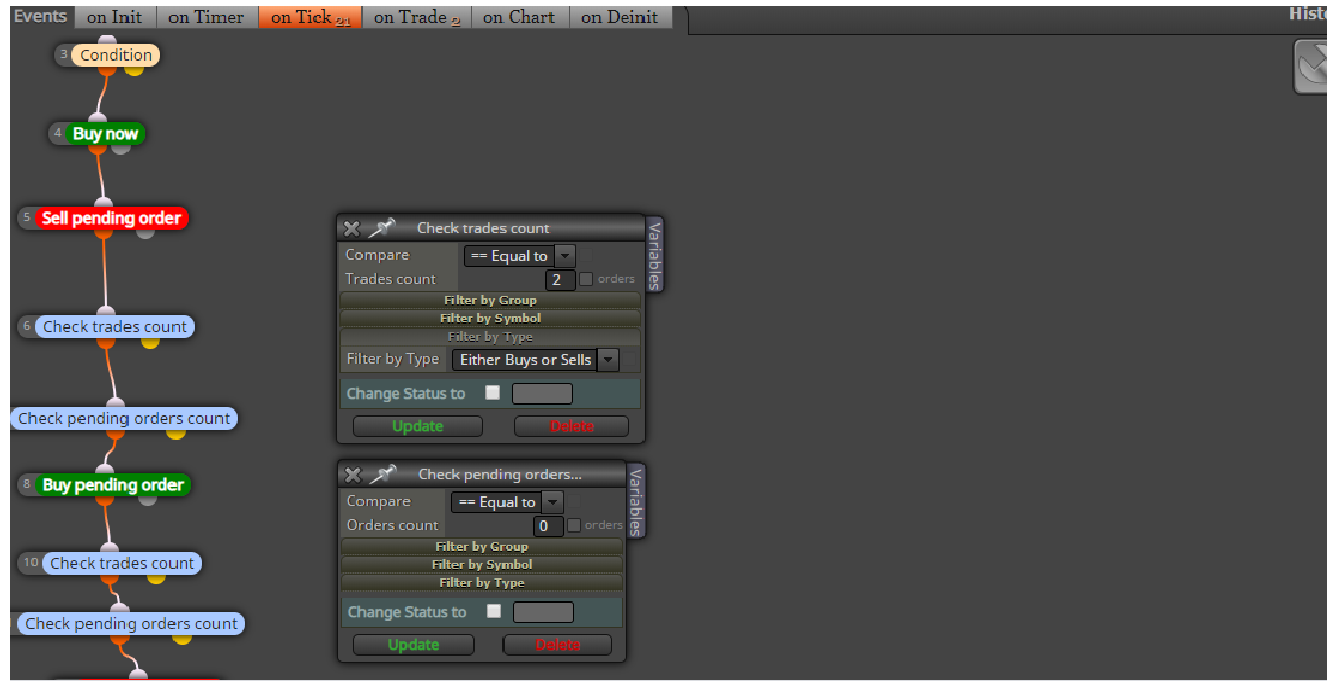
Task: Collapse Filter by Type header in Check trades count dialog
Action: pos(490,337)
